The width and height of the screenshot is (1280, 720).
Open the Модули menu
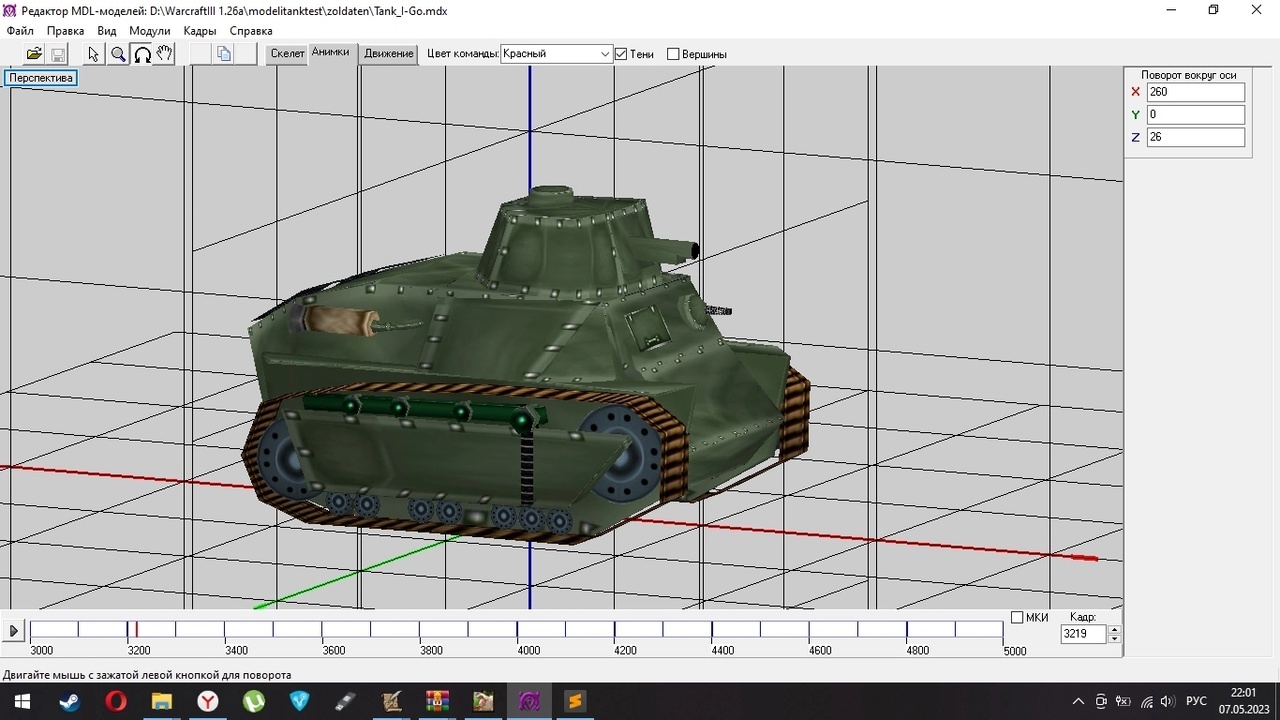150,31
